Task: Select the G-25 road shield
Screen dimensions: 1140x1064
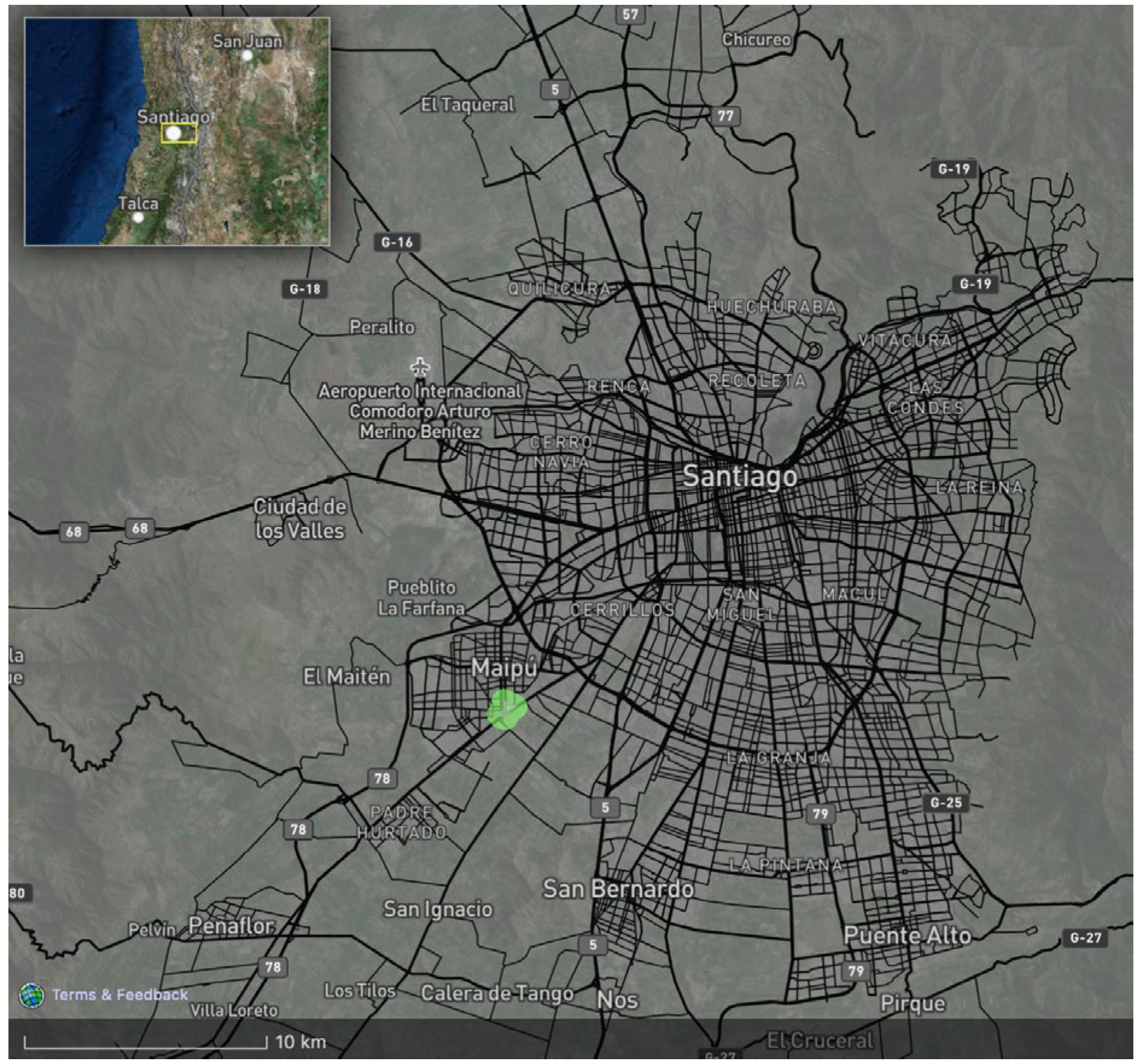Action: coord(946,803)
